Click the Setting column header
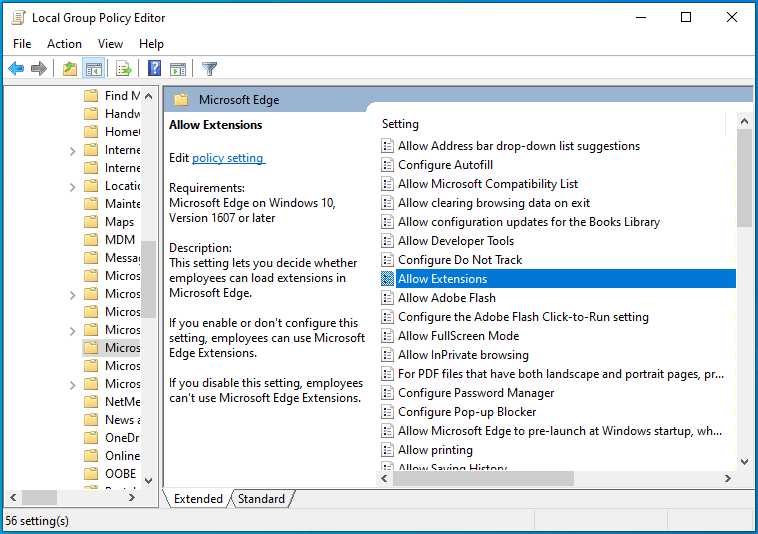 [401, 124]
